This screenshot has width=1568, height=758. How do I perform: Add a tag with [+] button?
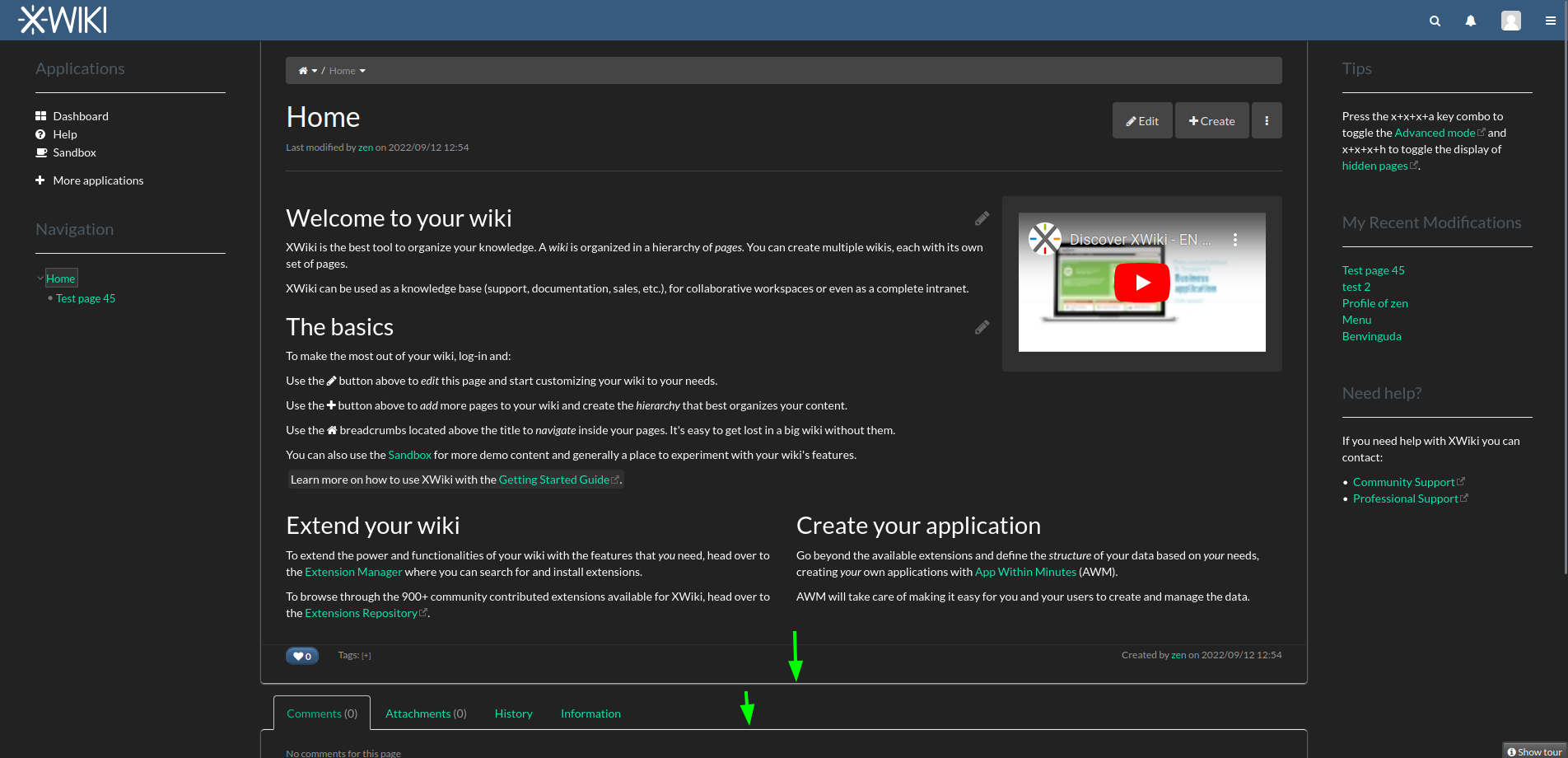[366, 656]
